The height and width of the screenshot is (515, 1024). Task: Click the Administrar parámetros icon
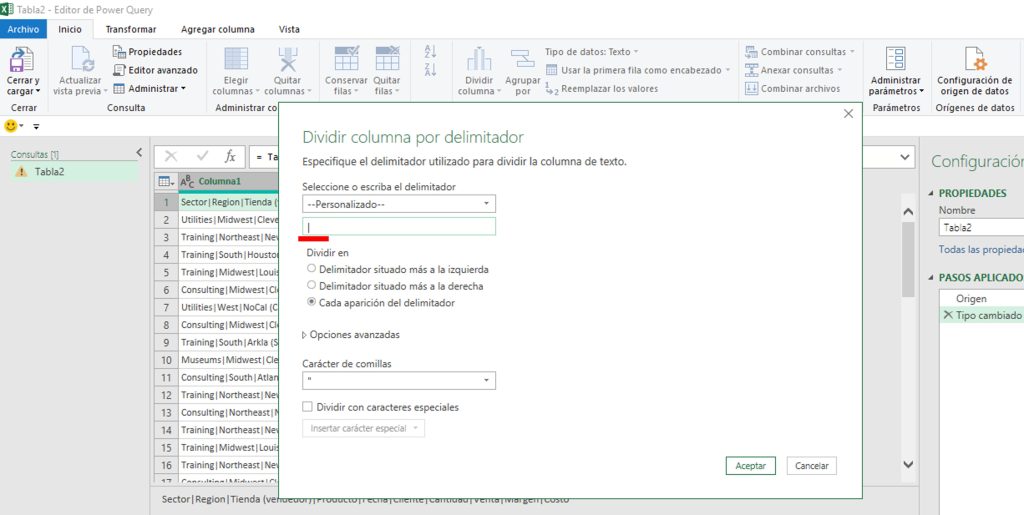coord(895,59)
